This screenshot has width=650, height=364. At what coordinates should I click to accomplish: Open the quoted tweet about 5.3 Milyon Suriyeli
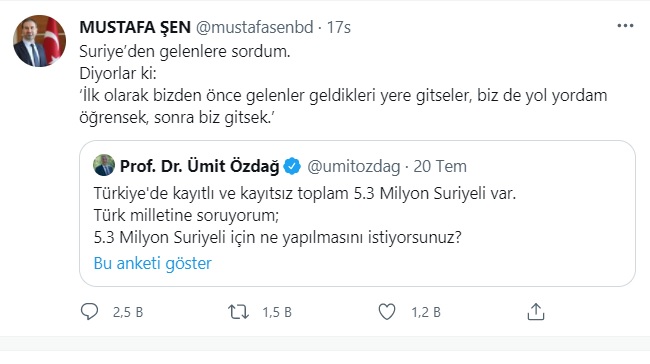click(357, 214)
